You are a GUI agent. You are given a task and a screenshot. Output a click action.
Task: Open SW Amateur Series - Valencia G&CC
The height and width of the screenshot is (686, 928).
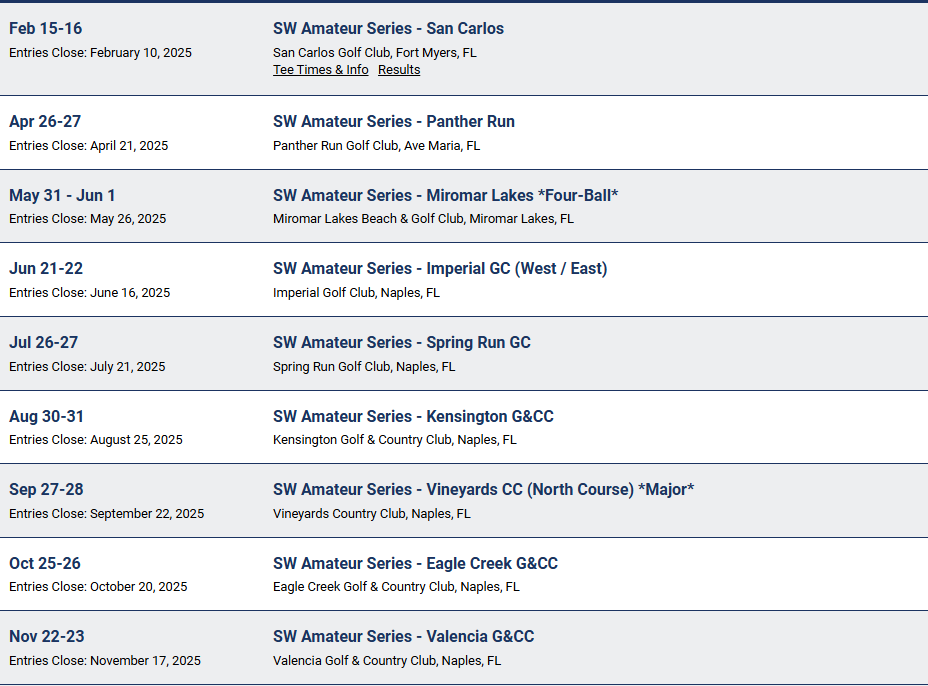pos(403,636)
